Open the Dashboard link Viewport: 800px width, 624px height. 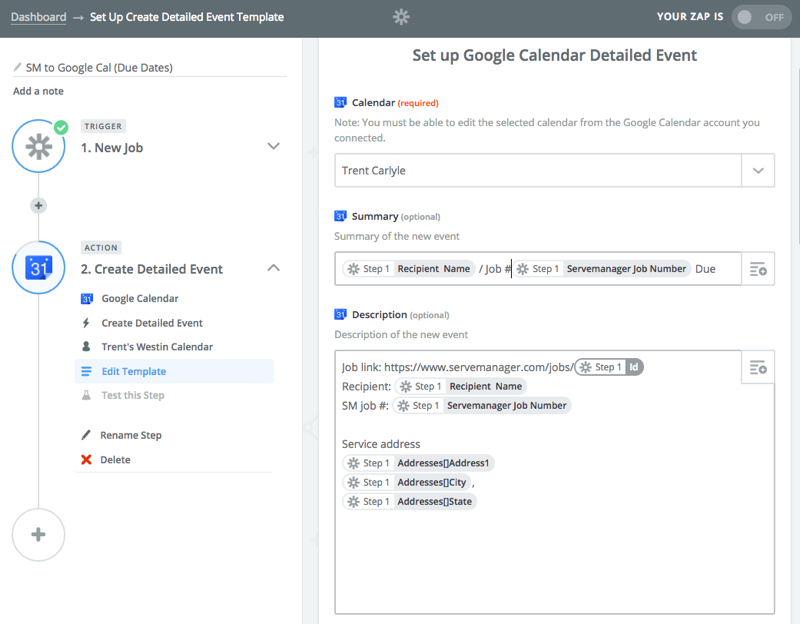(38, 17)
